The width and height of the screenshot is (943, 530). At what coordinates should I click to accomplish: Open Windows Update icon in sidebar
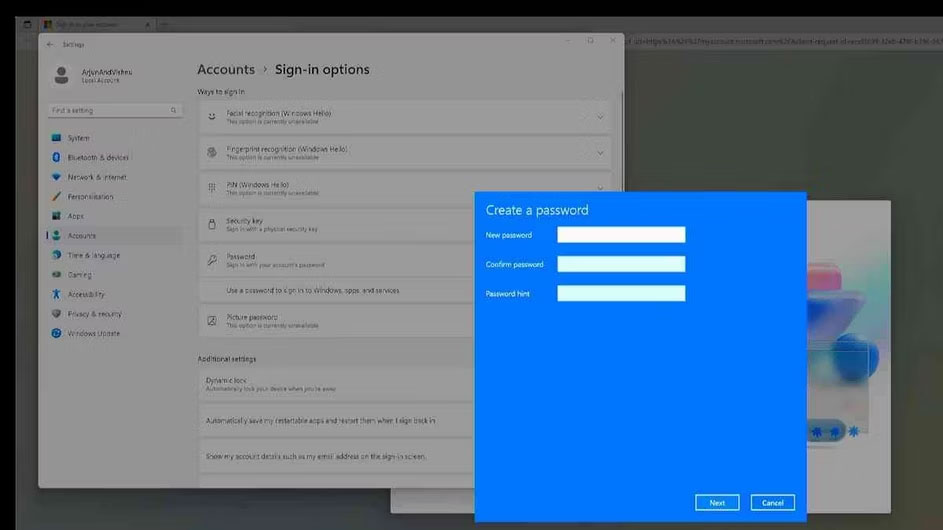point(57,333)
